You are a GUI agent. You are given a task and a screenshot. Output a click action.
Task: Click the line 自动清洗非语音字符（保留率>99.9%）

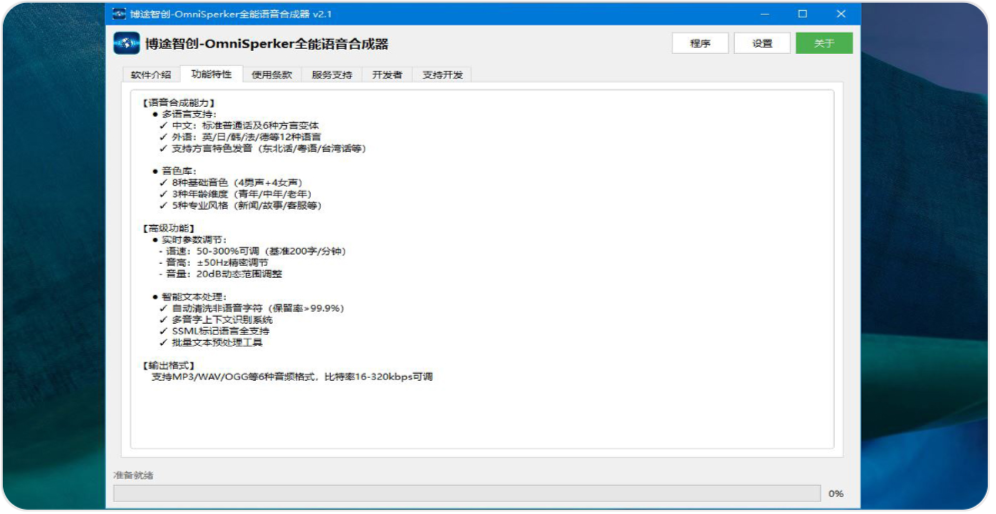[x=252, y=309]
